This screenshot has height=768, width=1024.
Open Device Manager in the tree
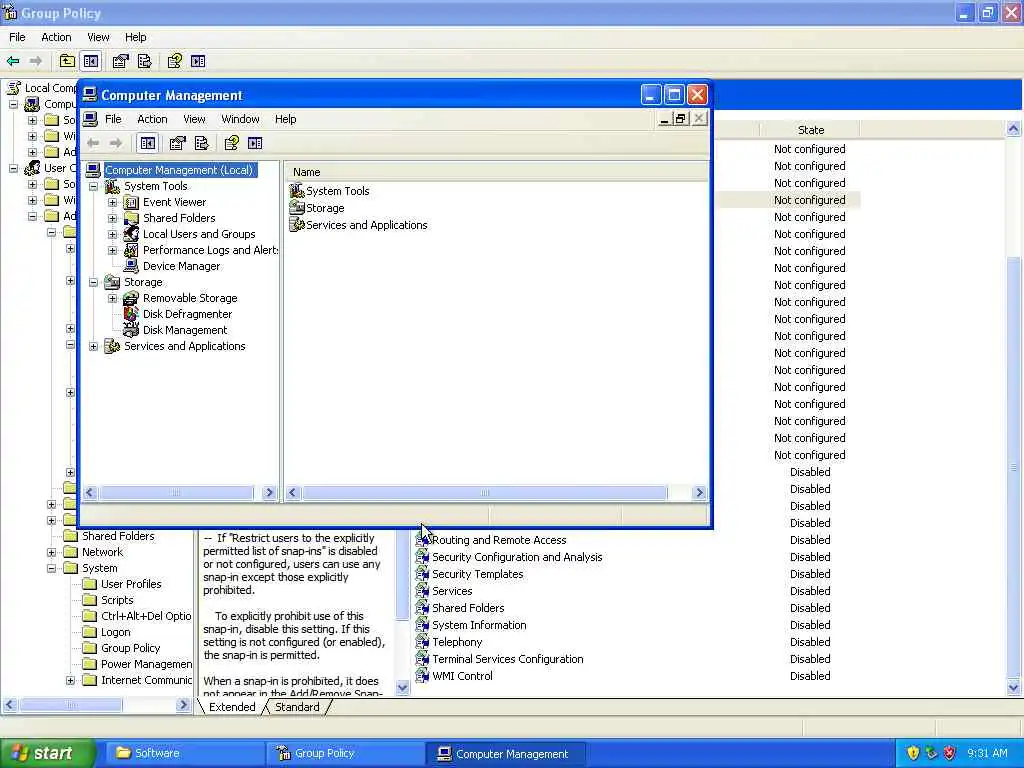coord(182,266)
